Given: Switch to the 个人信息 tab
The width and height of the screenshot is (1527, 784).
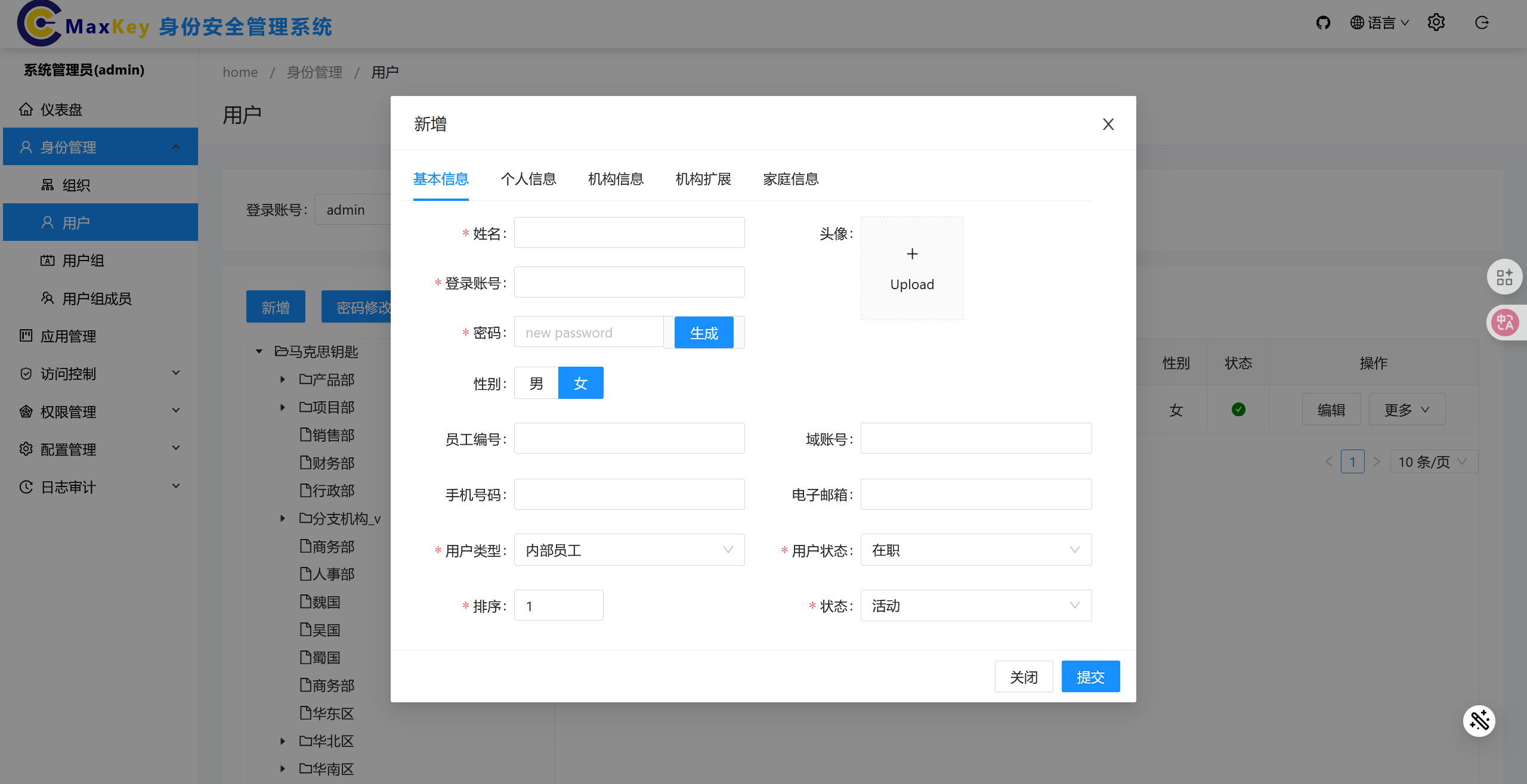Looking at the screenshot, I should 528,179.
